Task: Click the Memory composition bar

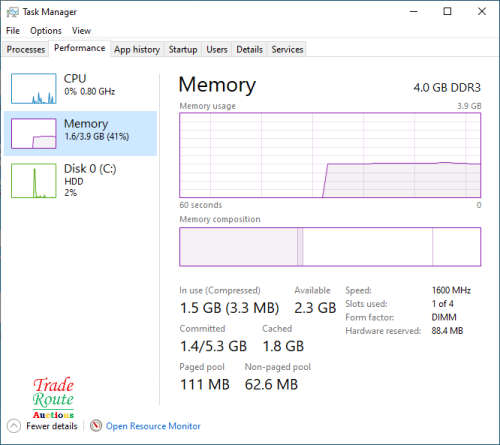Action: tap(330, 247)
